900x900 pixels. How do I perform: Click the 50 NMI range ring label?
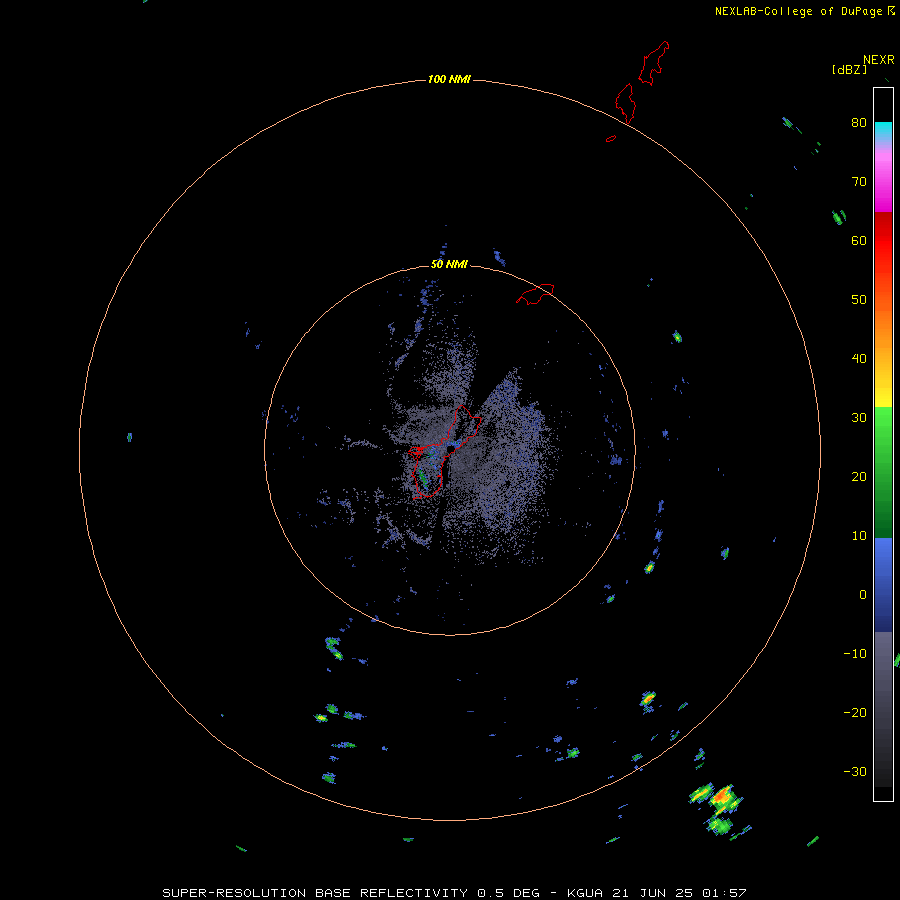point(449,265)
